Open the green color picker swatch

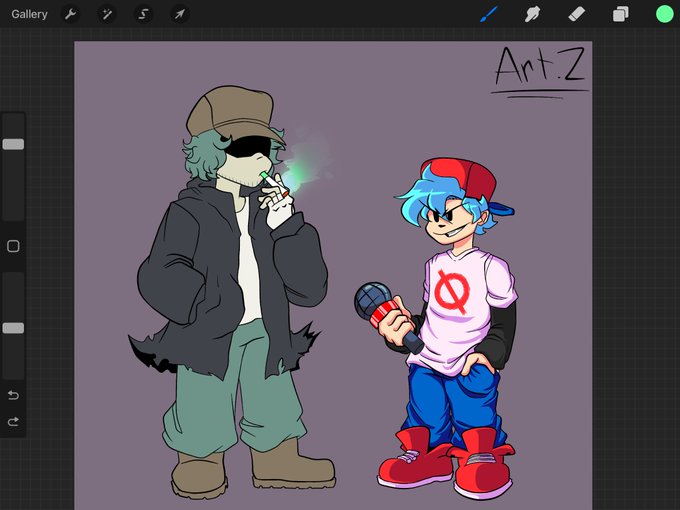pos(664,14)
